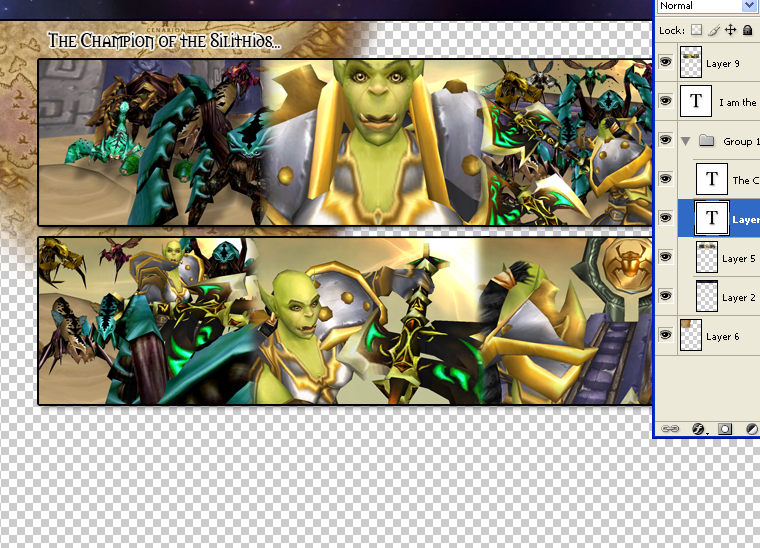Click the 'The C' text layer thumbnail
Image resolution: width=760 pixels, height=548 pixels.
point(711,180)
